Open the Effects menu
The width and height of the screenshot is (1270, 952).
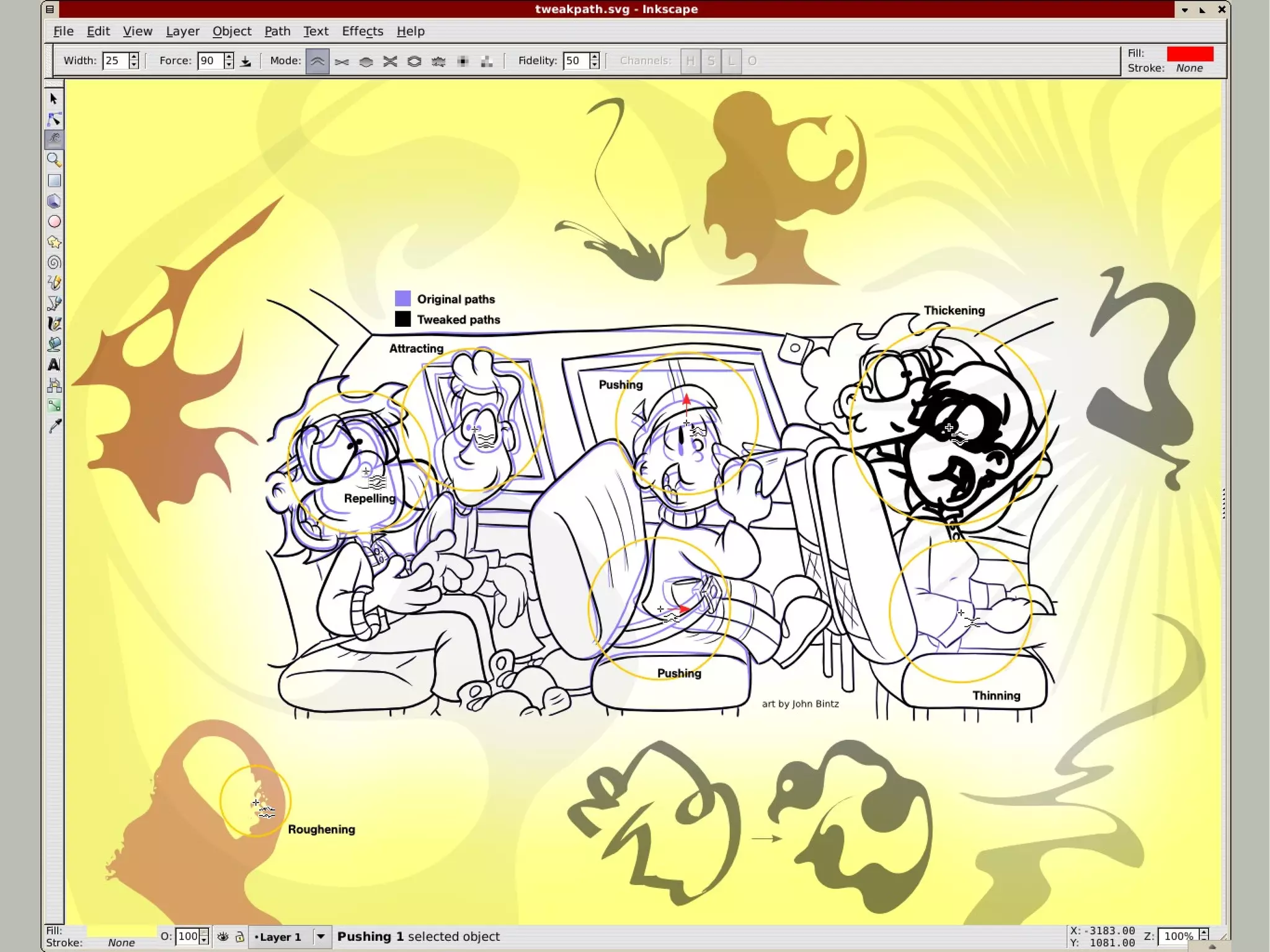[x=362, y=31]
